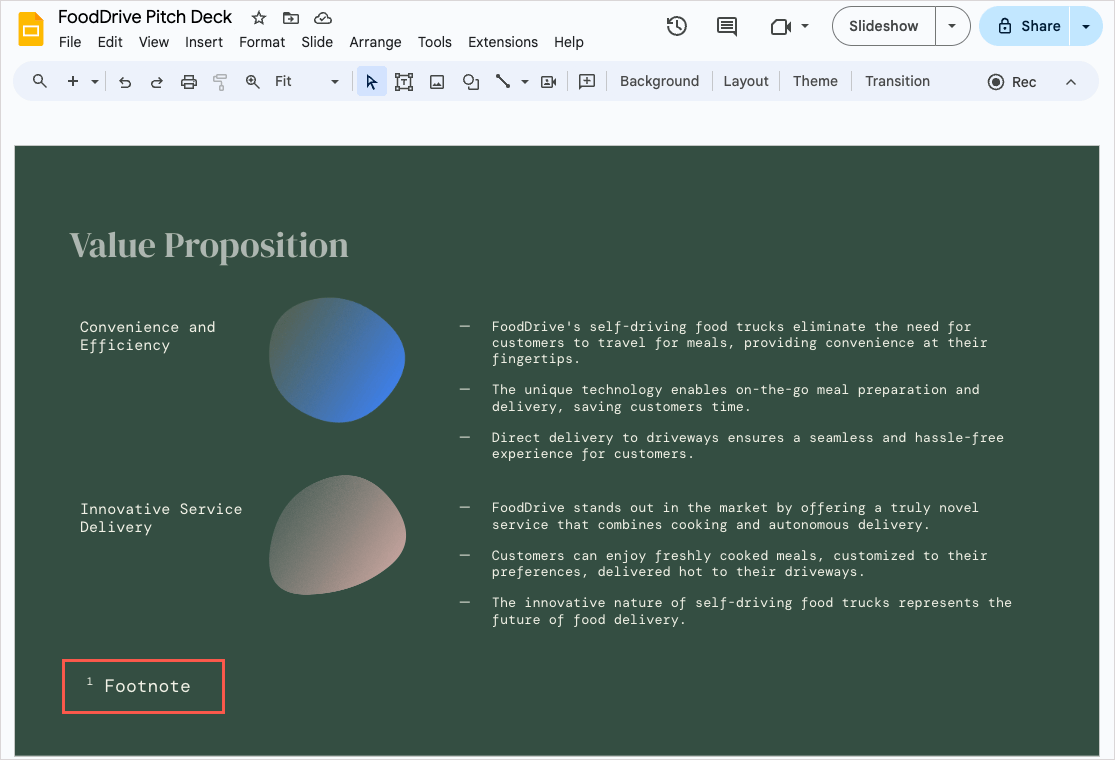Select the pink-gray gradient blob shape
1115x760 pixels.
[337, 535]
